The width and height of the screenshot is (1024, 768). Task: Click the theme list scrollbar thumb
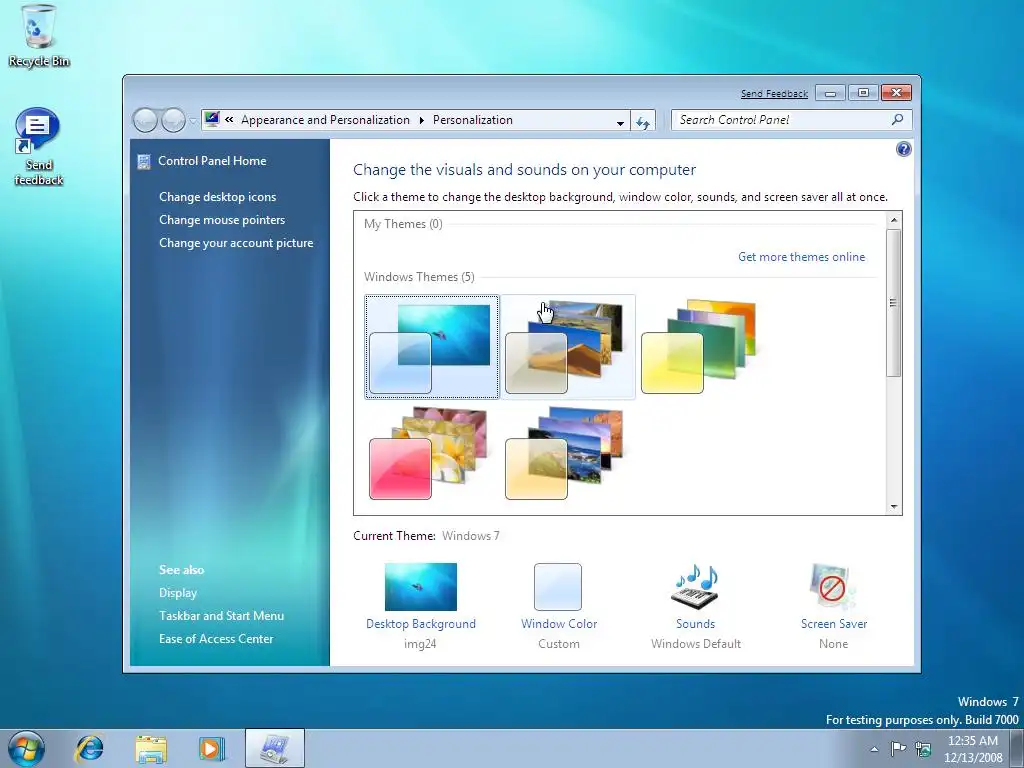click(894, 303)
